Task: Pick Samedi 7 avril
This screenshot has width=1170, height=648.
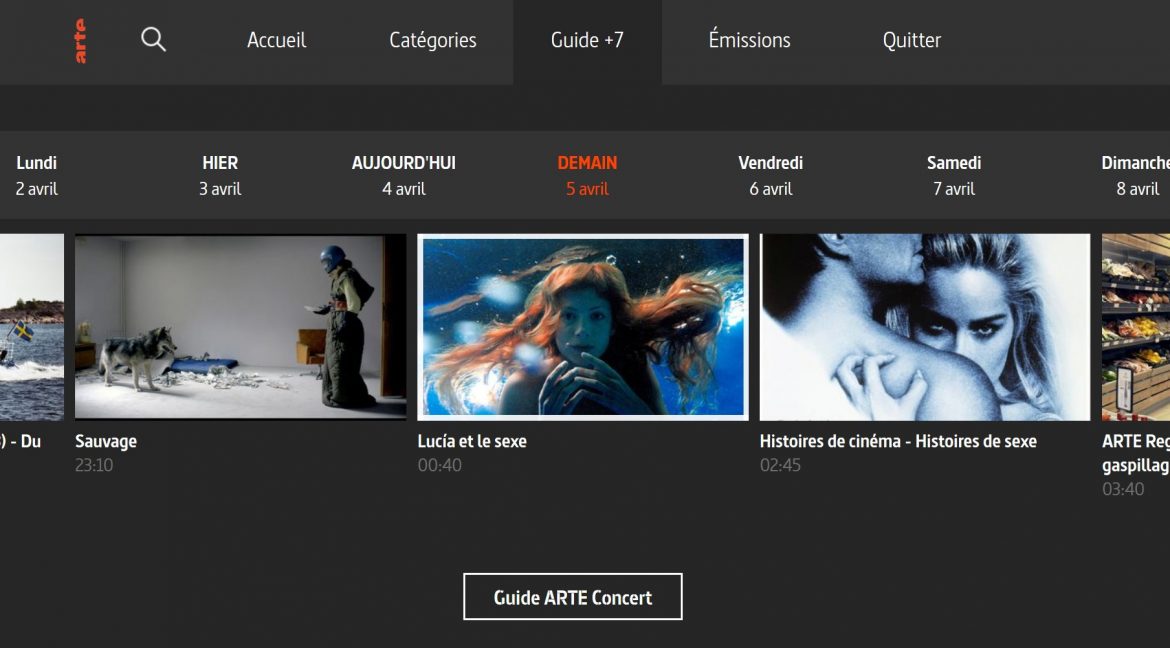Action: (x=954, y=175)
